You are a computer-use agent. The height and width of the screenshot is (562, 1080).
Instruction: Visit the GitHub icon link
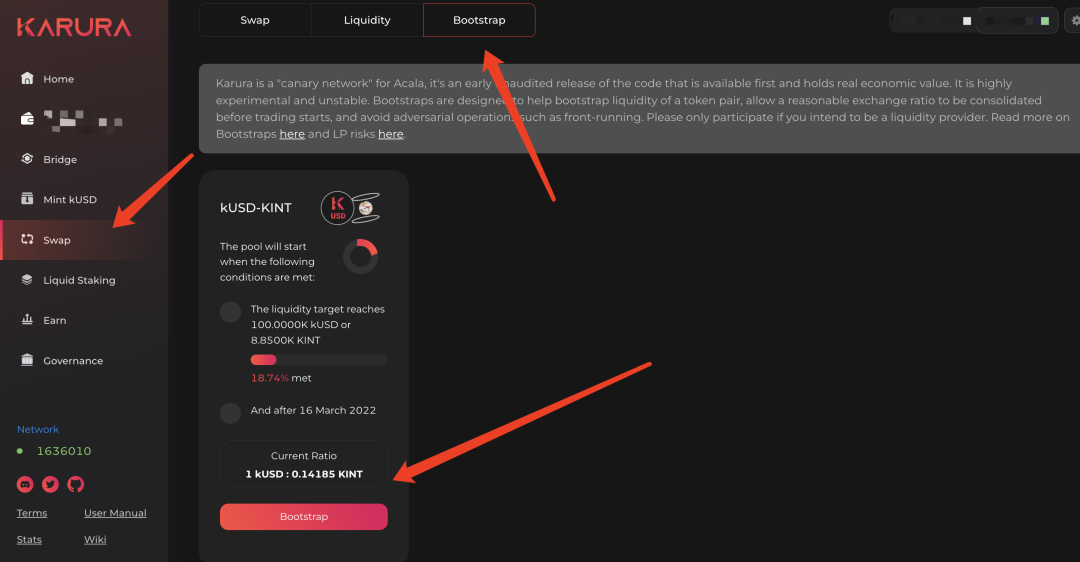point(76,484)
